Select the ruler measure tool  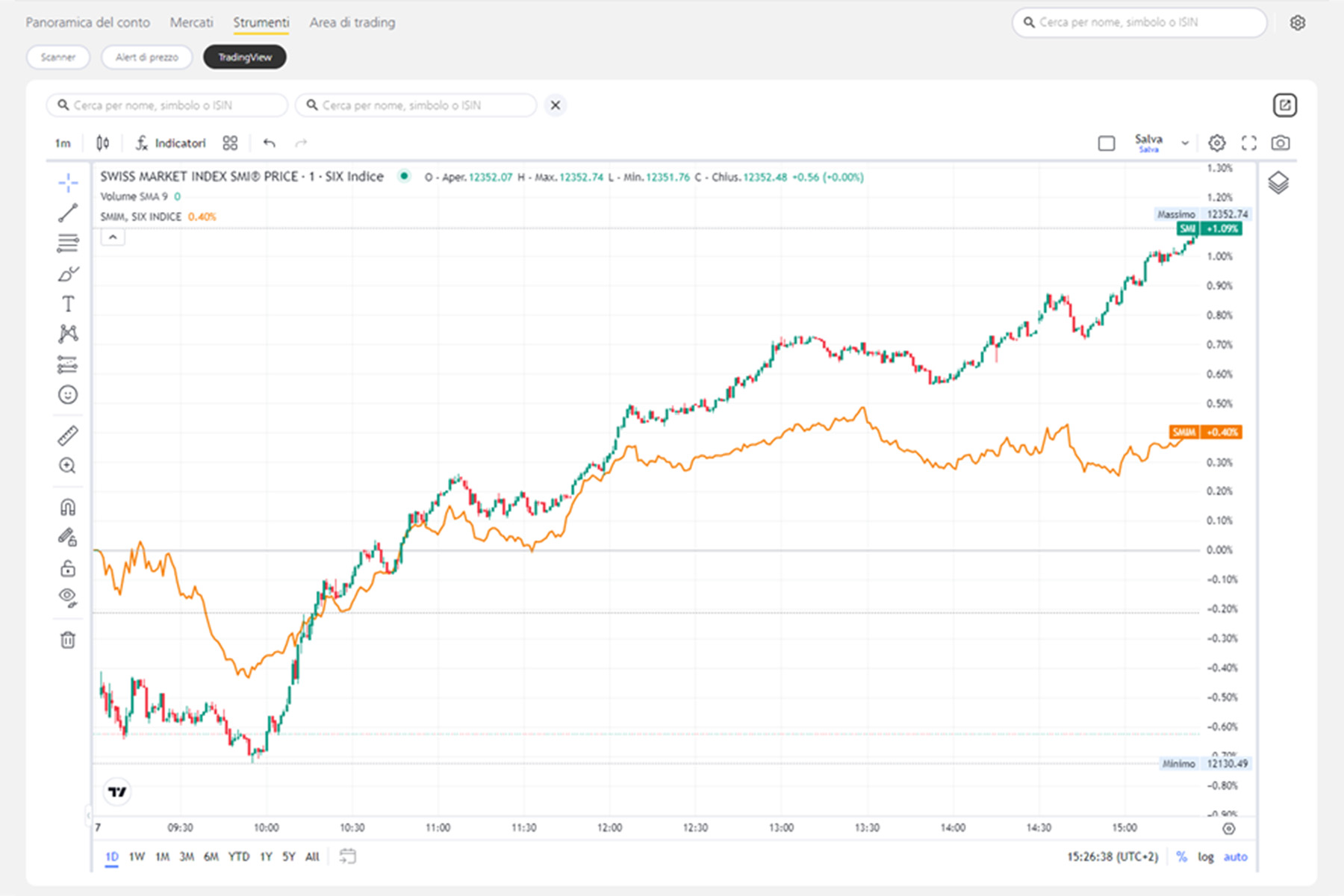point(68,435)
